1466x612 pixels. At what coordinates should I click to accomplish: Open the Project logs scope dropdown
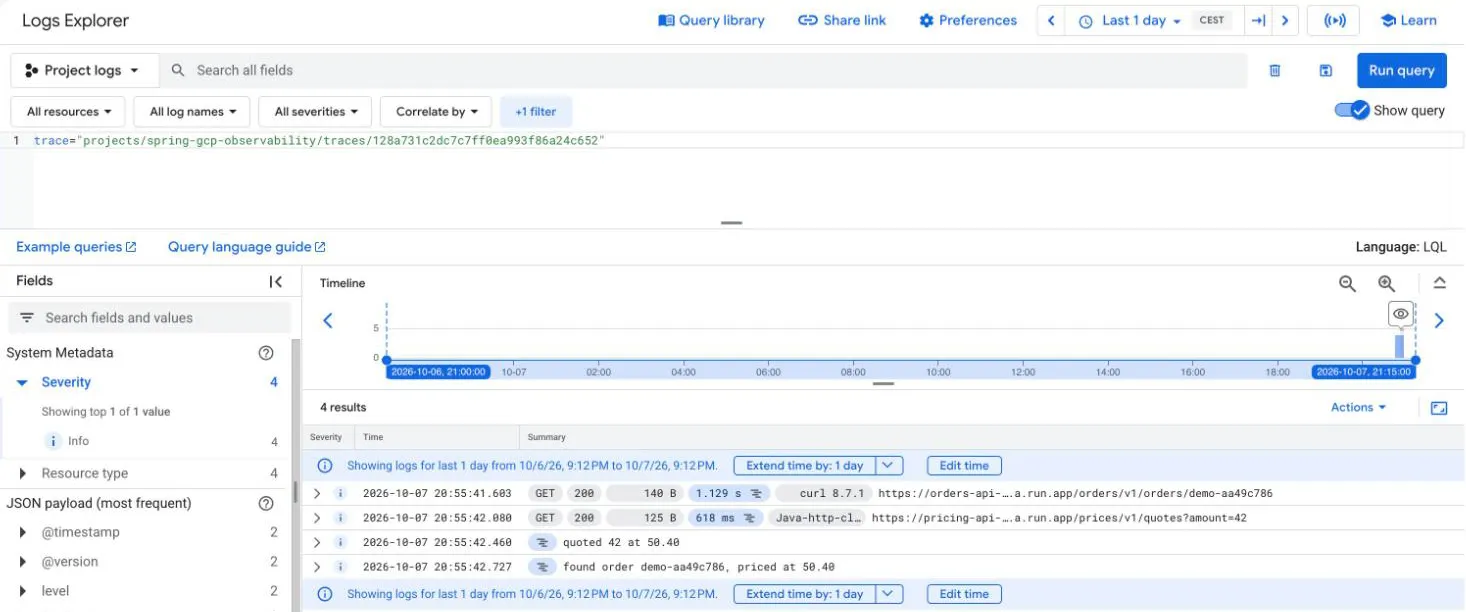[x=84, y=71]
